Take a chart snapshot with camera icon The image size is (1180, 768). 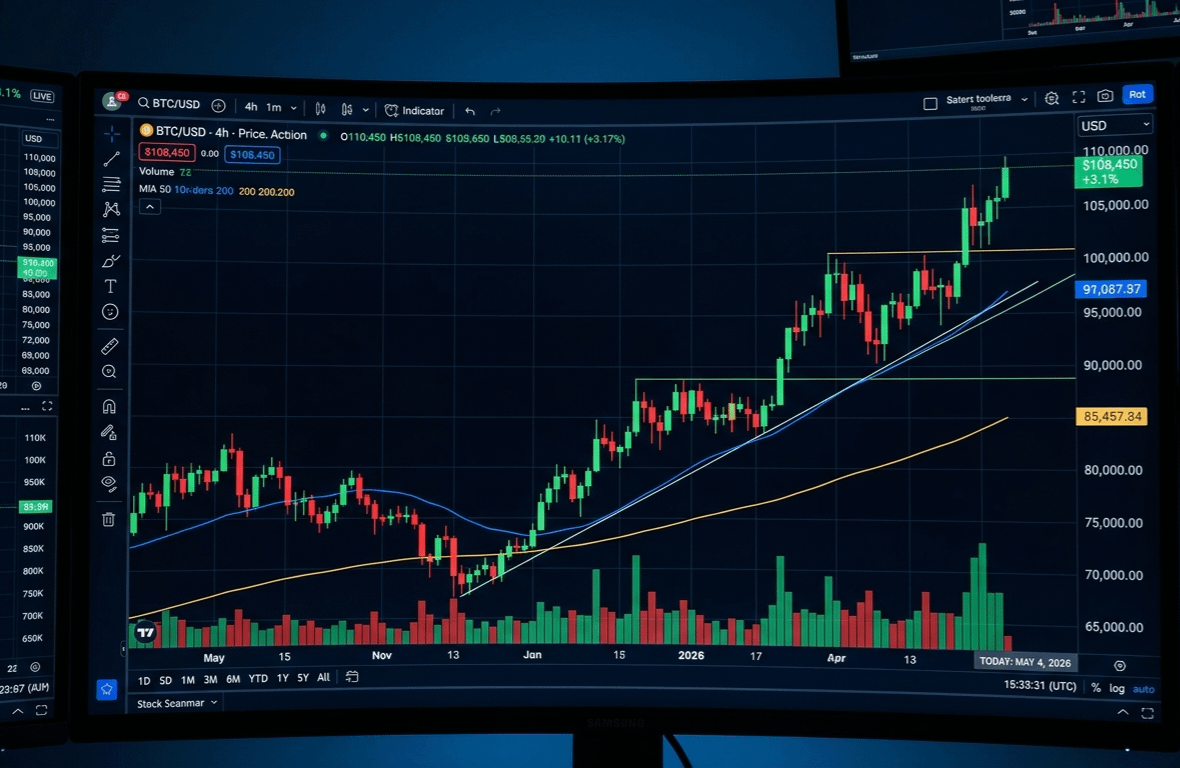pyautogui.click(x=1105, y=96)
